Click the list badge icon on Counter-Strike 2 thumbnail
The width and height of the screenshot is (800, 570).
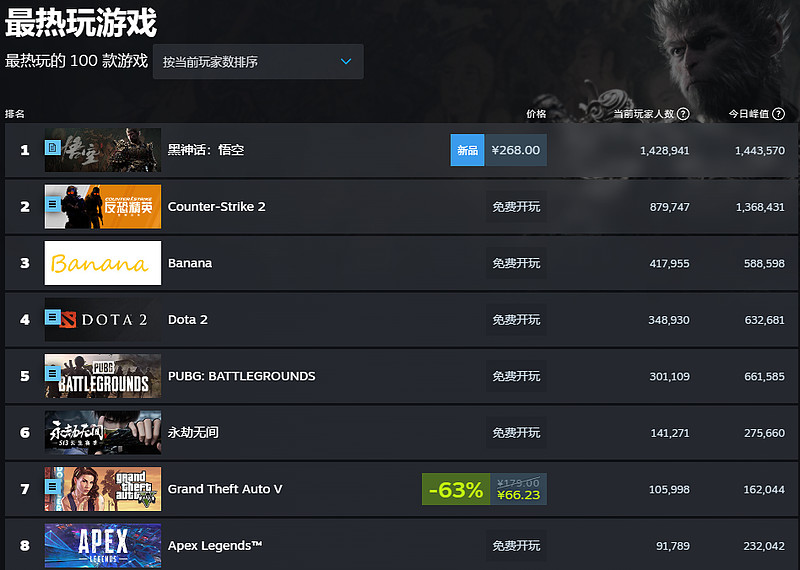tap(53, 205)
